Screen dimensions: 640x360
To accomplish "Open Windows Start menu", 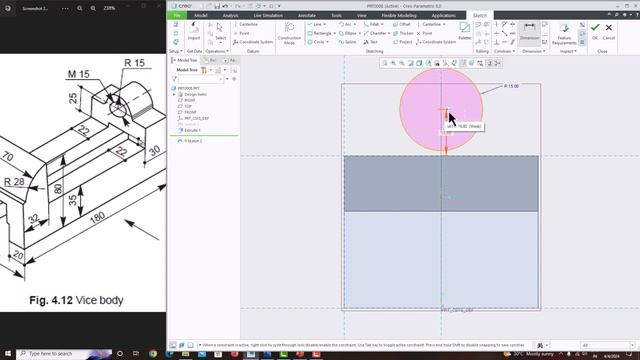I will click(7, 353).
